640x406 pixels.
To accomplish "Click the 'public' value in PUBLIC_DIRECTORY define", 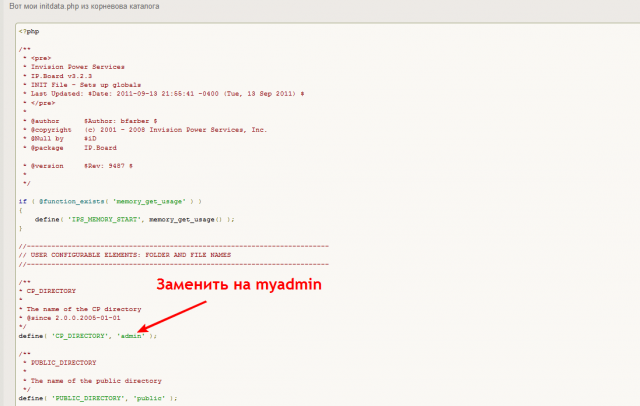I will pos(149,398).
